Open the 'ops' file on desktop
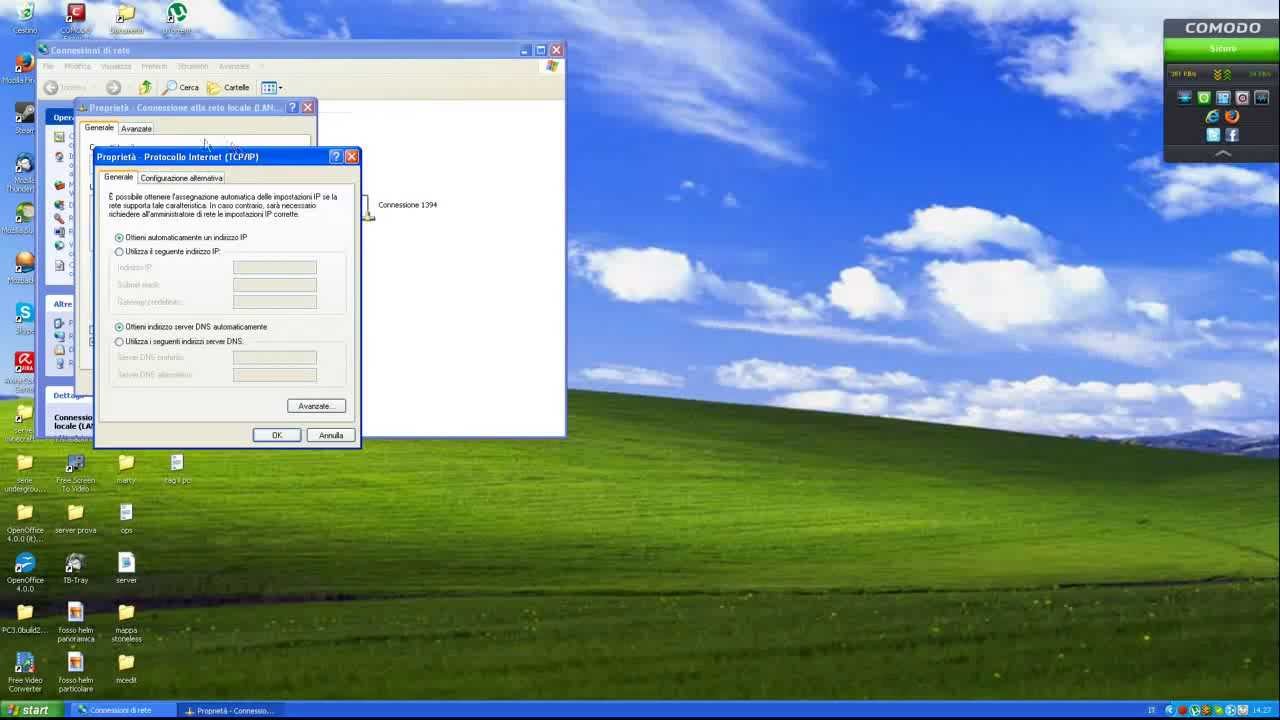 pyautogui.click(x=126, y=519)
